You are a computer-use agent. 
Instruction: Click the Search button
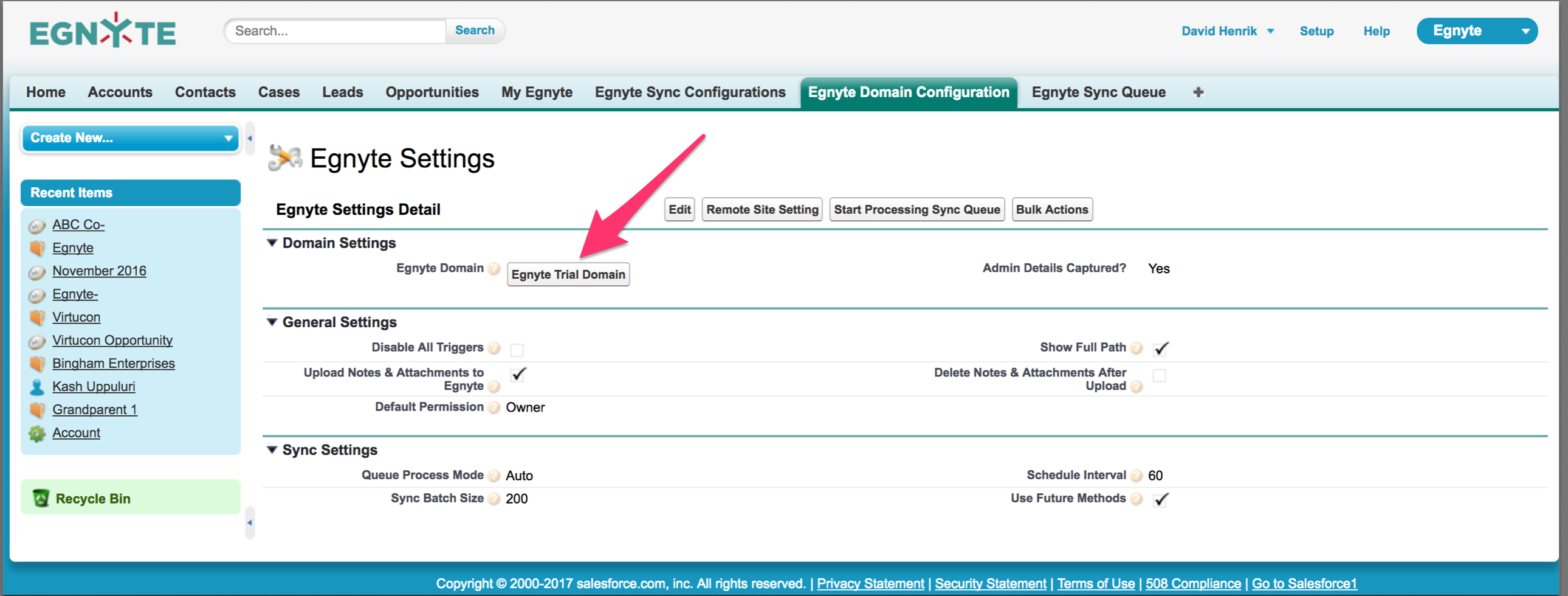[475, 30]
